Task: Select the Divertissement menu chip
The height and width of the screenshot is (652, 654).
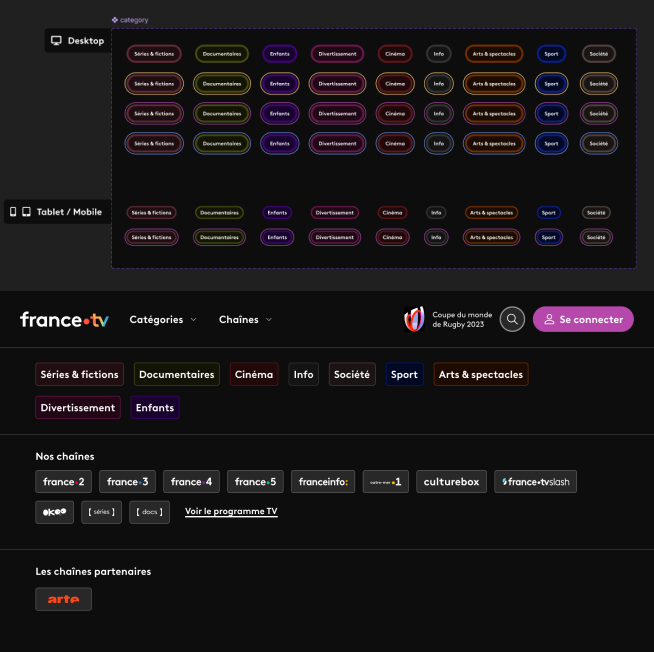Action: tap(78, 408)
